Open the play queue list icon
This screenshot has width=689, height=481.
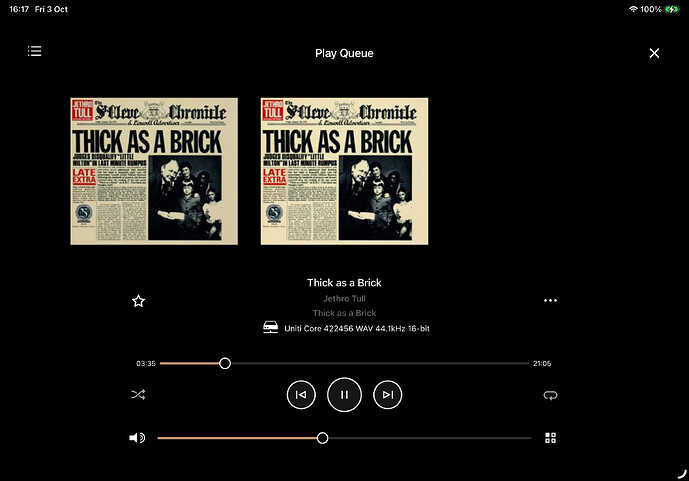point(35,51)
